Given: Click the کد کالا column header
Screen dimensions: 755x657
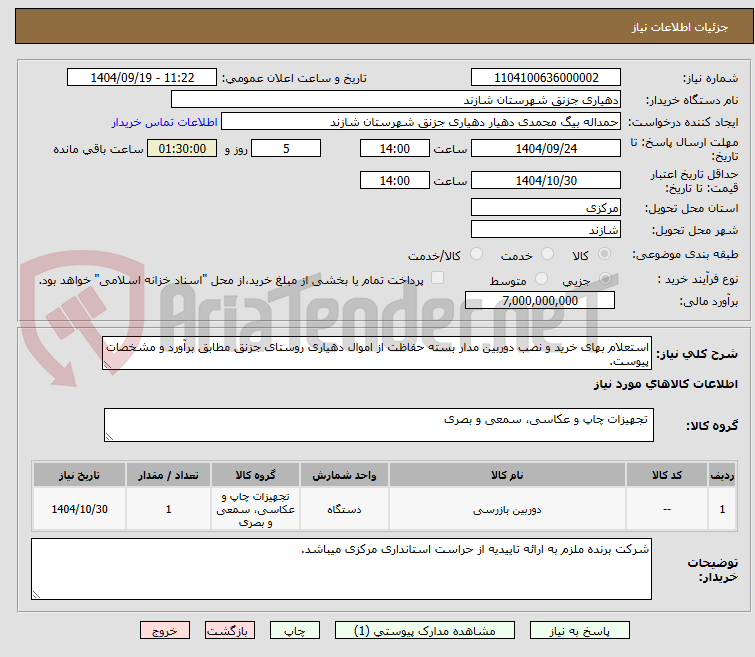Looking at the screenshot, I should tap(667, 475).
